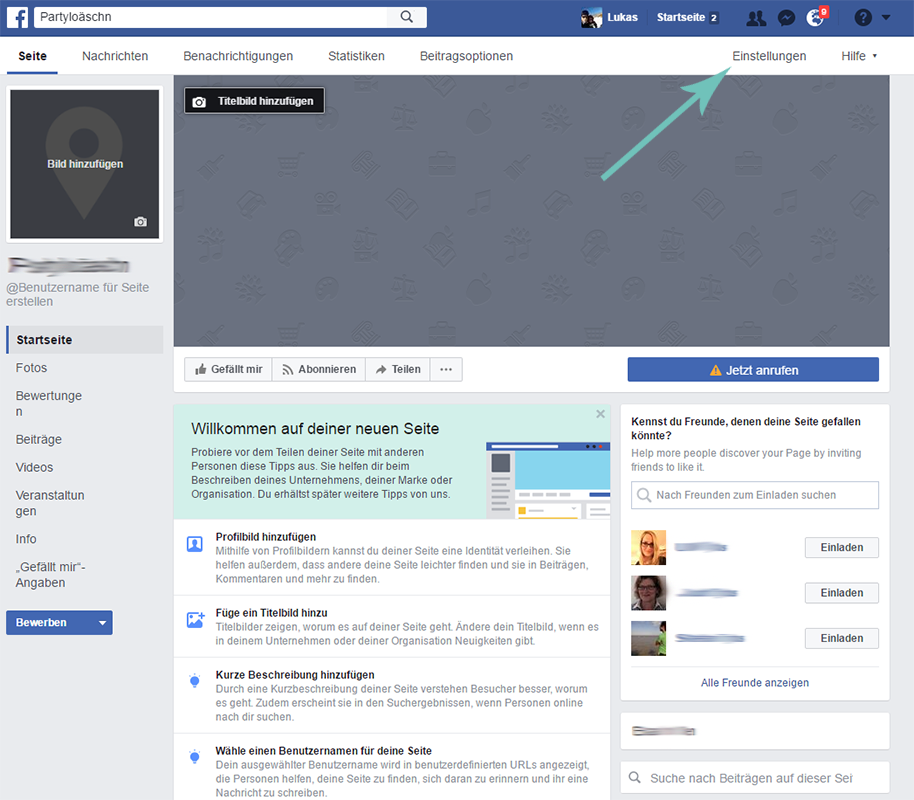Select Fotos in left sidebar
Viewport: 914px width, 800px height.
pyautogui.click(x=31, y=368)
